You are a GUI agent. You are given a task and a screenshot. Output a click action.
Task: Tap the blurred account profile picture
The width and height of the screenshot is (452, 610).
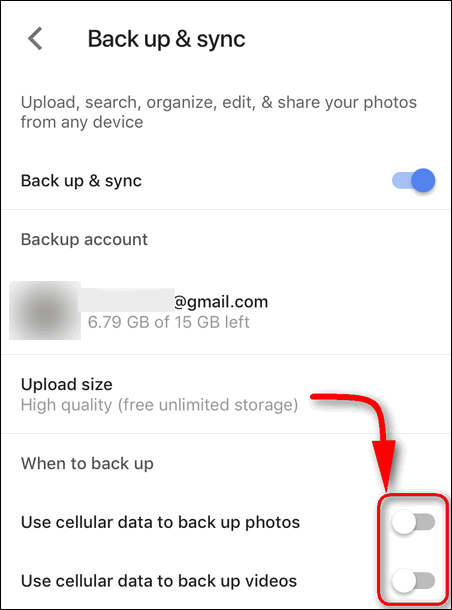[x=45, y=310]
